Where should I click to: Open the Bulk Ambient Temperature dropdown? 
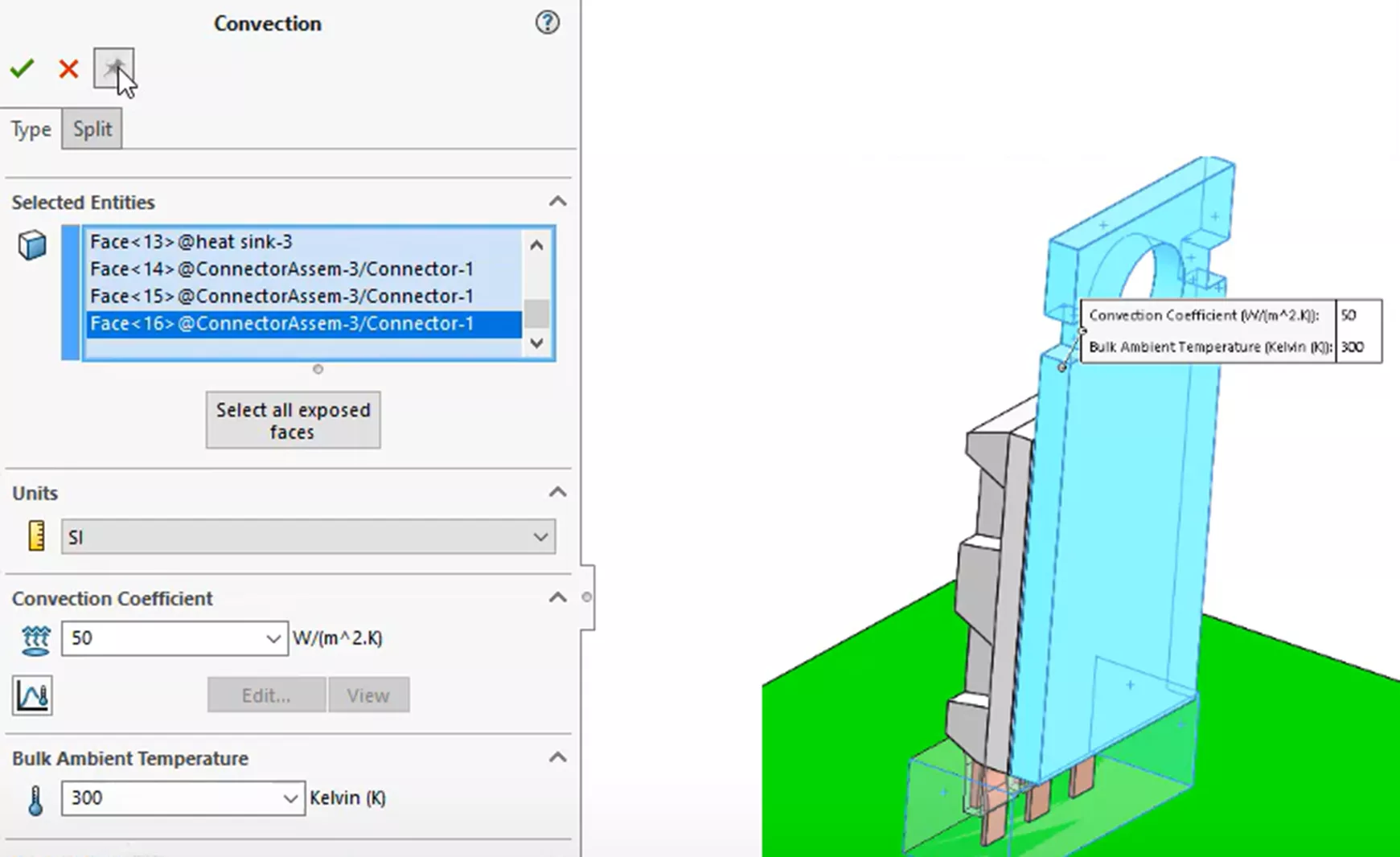pos(290,798)
